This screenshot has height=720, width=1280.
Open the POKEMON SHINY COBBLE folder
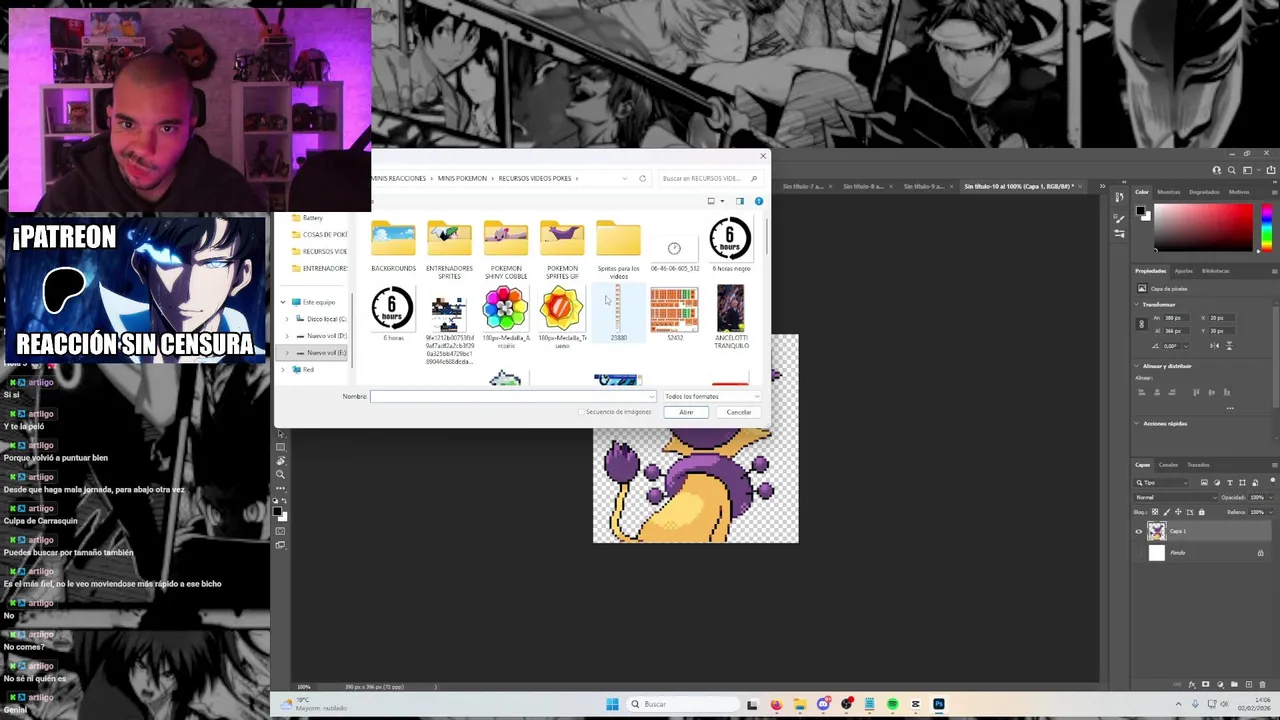pos(506,250)
